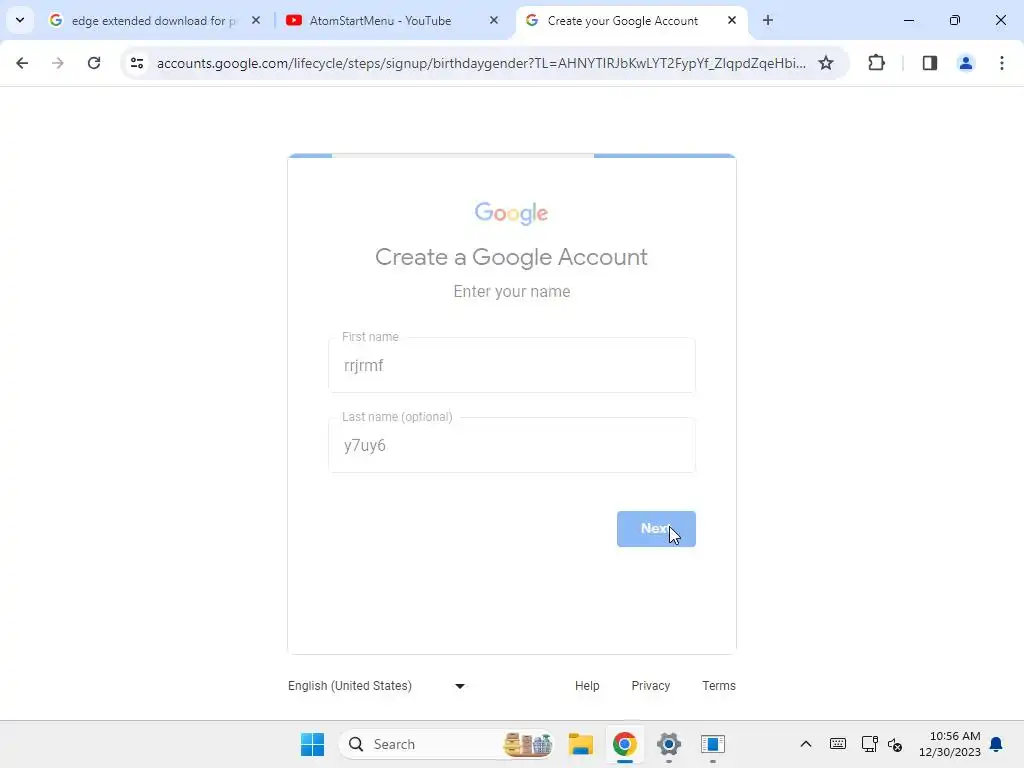The image size is (1024, 768).
Task: Open the tab search chevron
Action: point(20,20)
